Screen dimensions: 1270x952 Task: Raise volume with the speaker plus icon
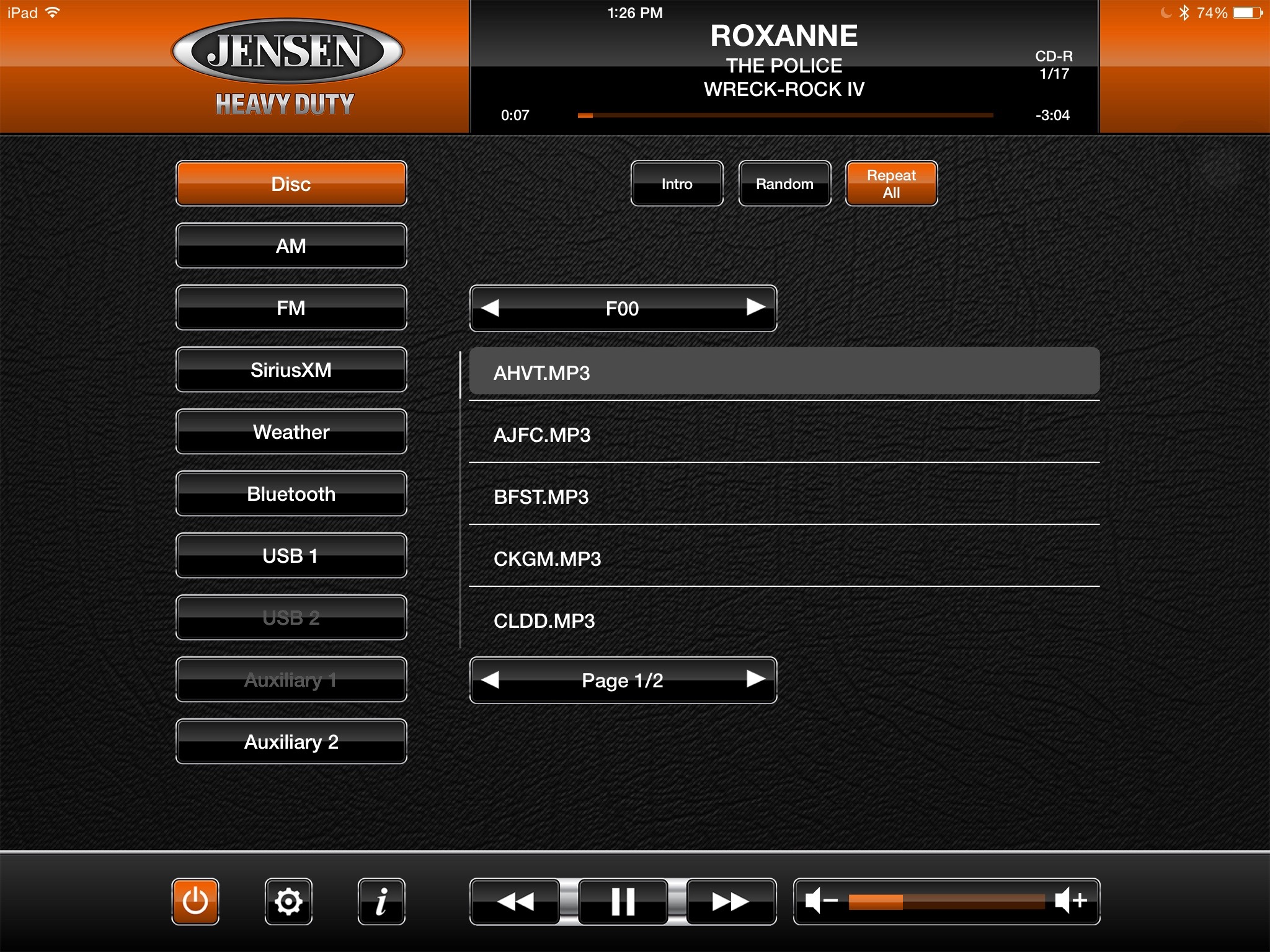[1071, 901]
